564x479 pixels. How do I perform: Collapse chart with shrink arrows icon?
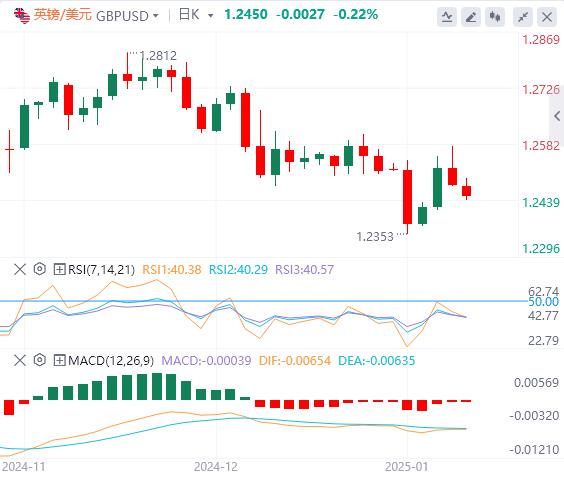click(x=523, y=17)
